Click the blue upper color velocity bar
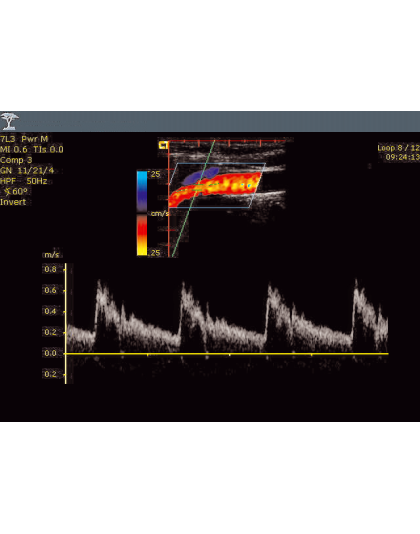 coord(142,191)
